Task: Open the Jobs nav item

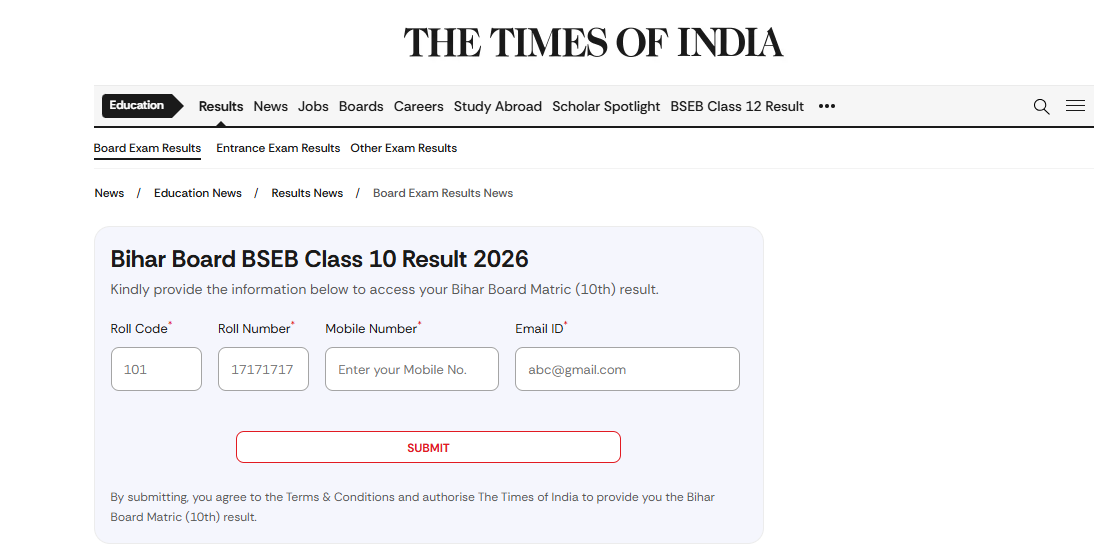Action: coord(313,106)
